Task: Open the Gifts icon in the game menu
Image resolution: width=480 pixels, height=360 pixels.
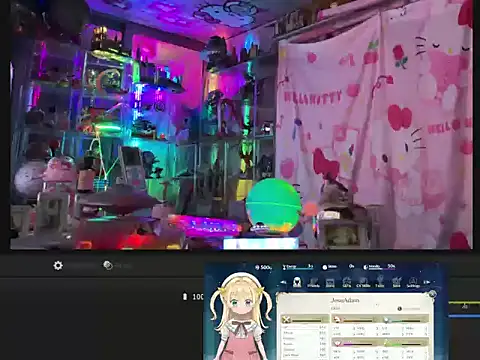Action: [x=347, y=283]
